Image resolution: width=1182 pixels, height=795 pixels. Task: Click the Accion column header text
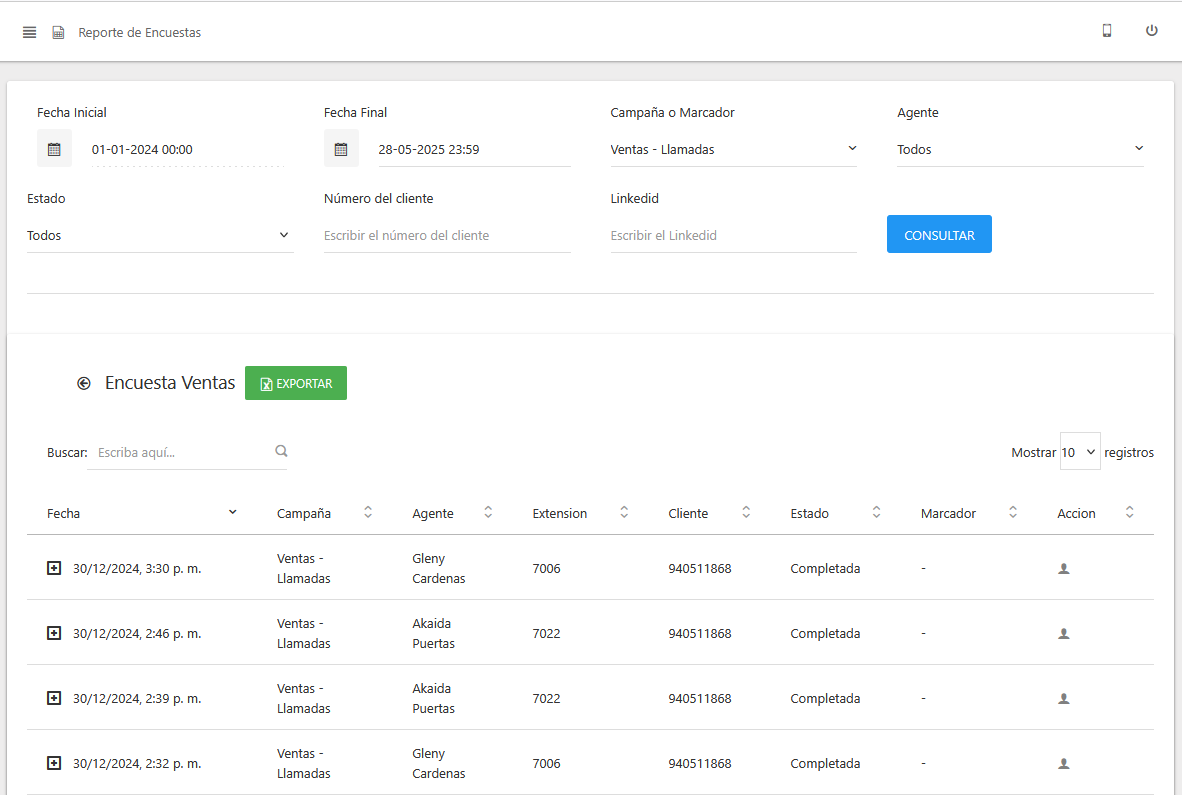(x=1076, y=513)
